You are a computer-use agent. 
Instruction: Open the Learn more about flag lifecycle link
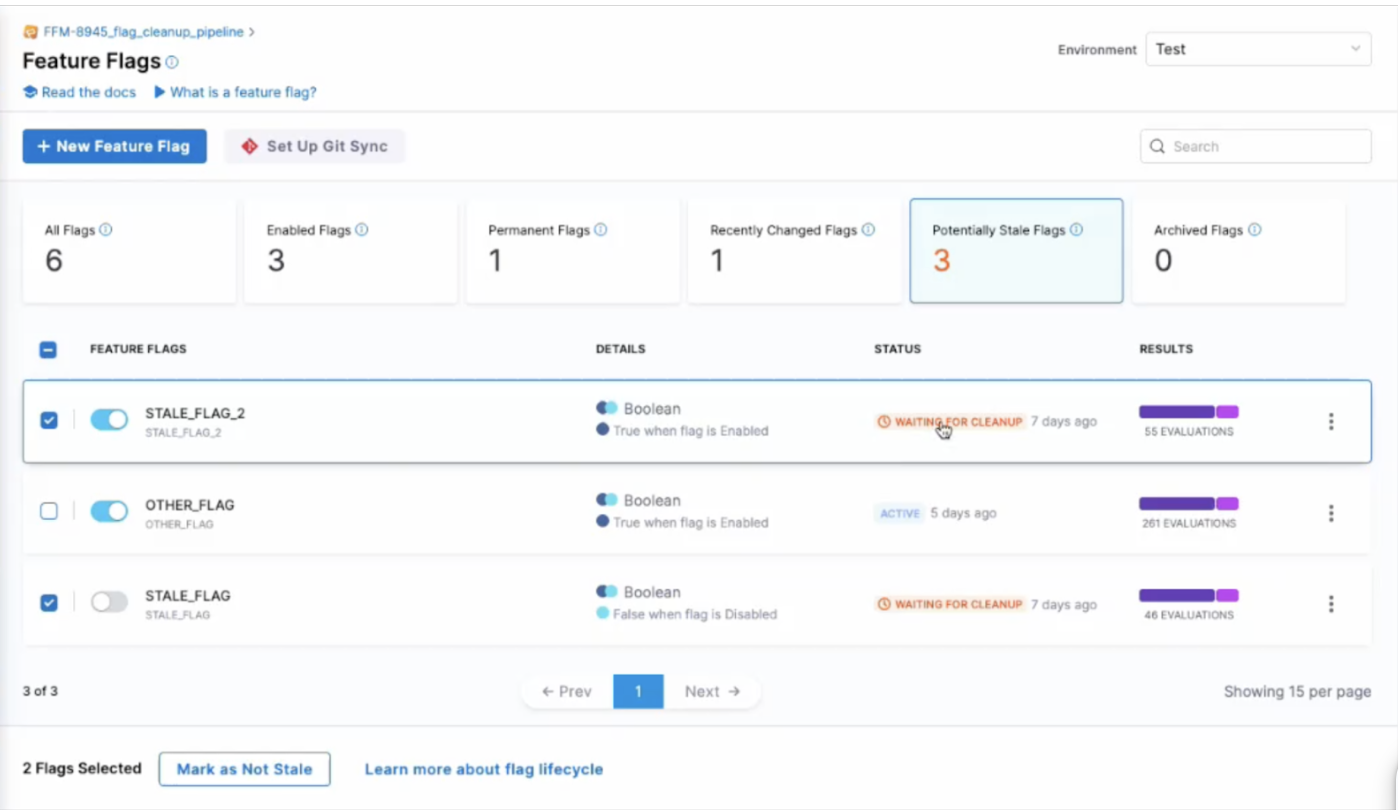(x=484, y=768)
